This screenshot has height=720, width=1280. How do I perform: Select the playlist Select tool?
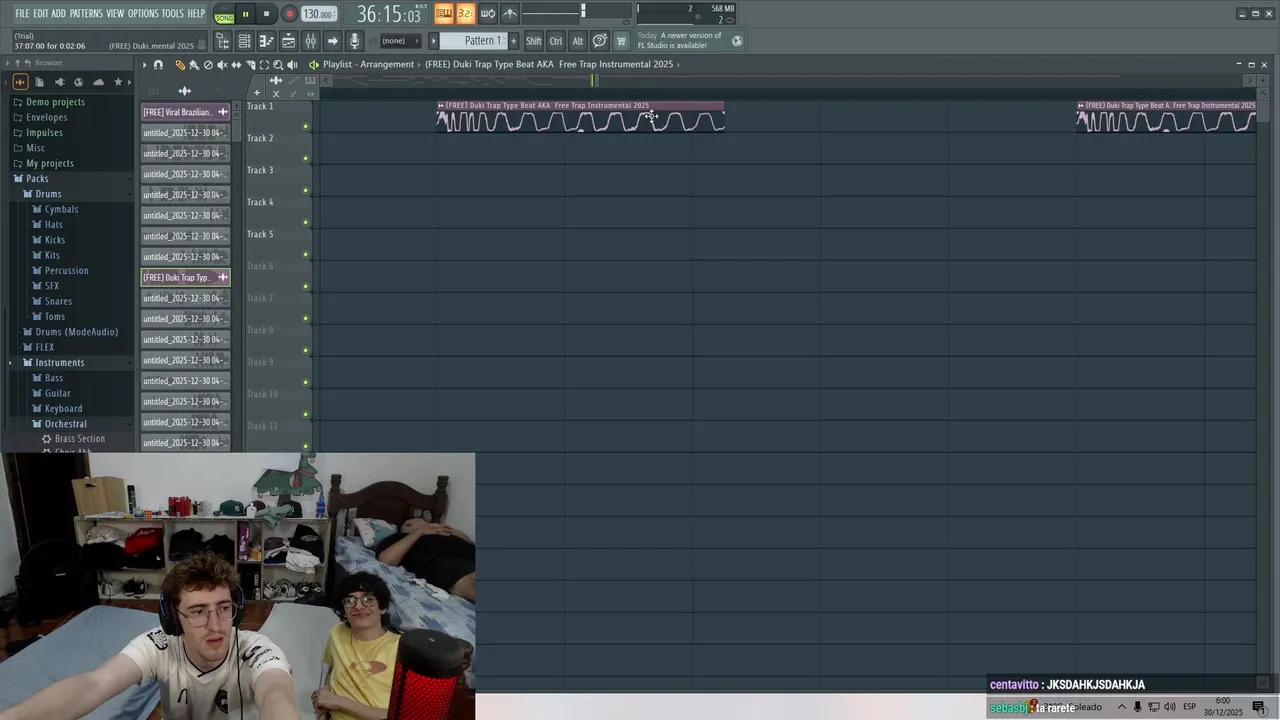click(x=264, y=64)
